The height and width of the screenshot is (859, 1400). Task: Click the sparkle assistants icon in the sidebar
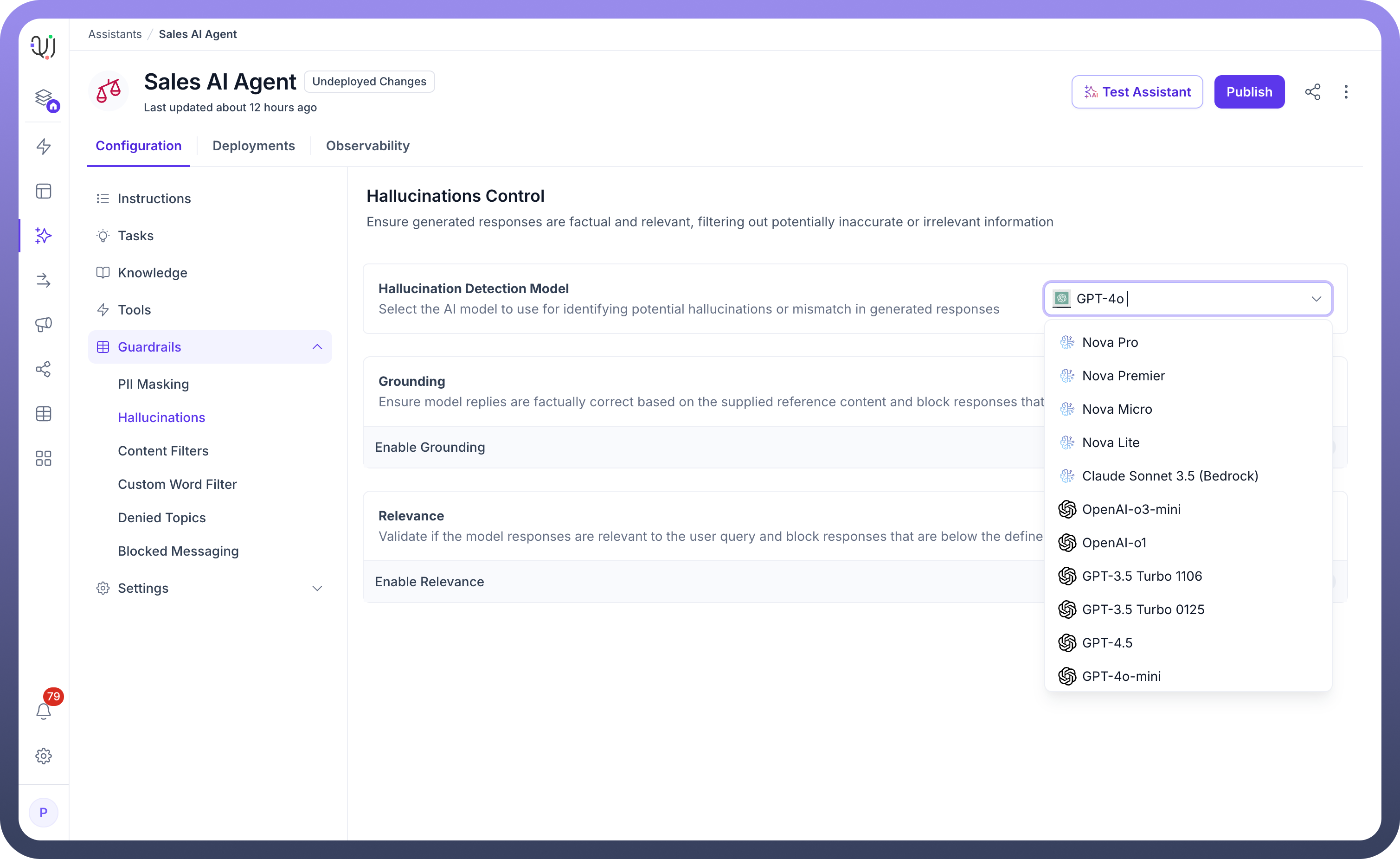click(x=44, y=235)
